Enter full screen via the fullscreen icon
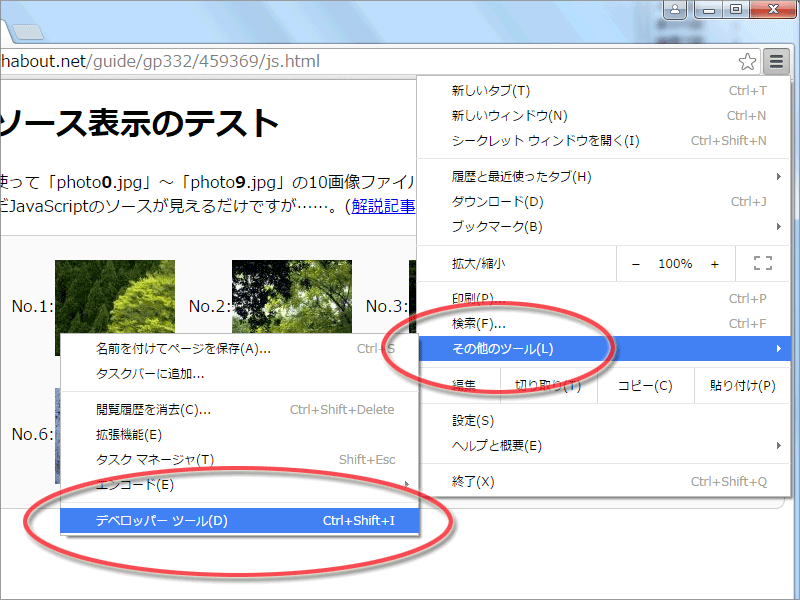This screenshot has width=800, height=600. [762, 262]
